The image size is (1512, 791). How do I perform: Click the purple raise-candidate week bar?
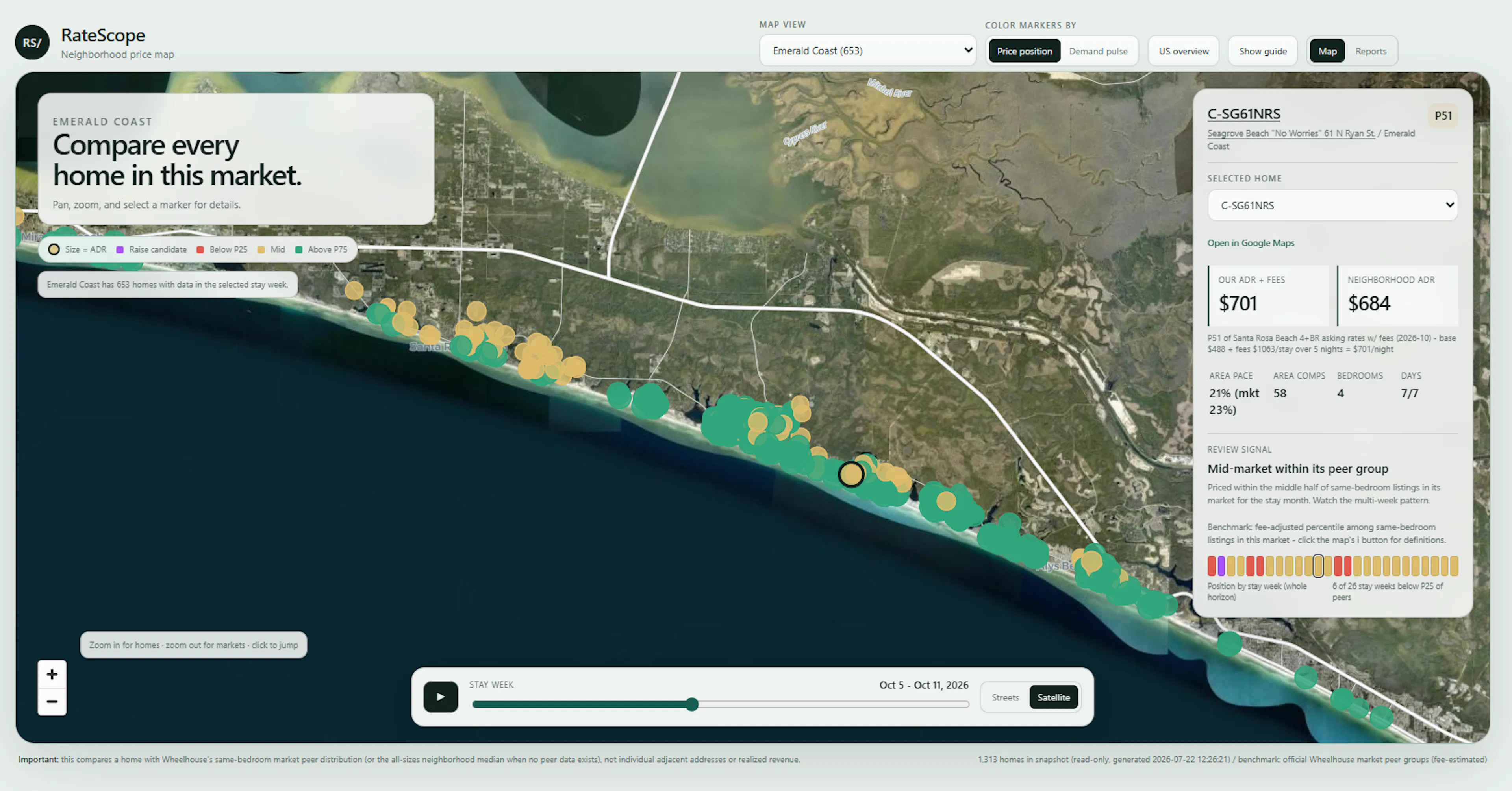[1221, 566]
